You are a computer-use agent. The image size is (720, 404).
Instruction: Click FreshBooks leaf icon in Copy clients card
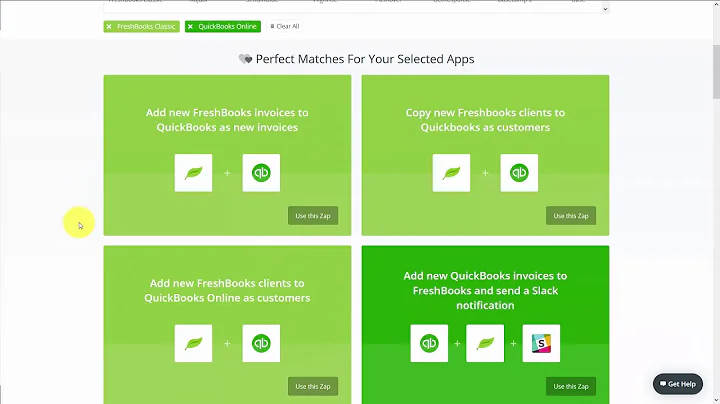[451, 173]
